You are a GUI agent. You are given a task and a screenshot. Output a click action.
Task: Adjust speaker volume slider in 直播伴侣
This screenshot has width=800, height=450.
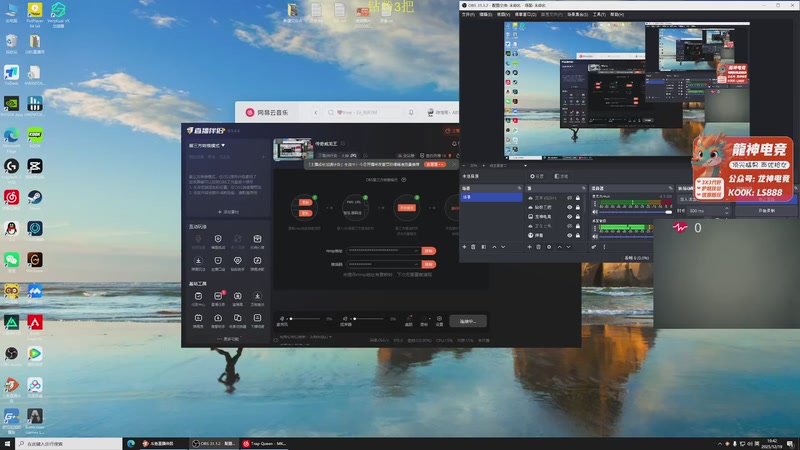click(368, 319)
